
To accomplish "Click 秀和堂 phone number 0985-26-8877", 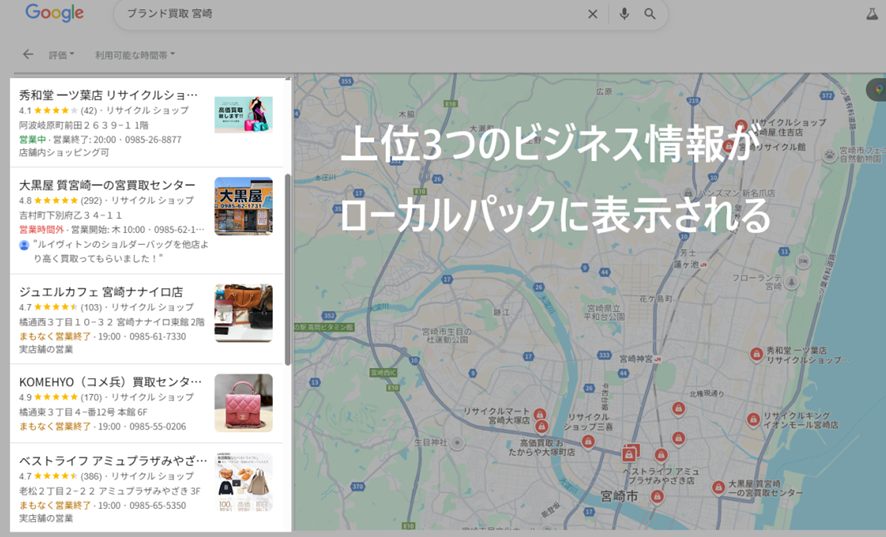I will (153, 139).
